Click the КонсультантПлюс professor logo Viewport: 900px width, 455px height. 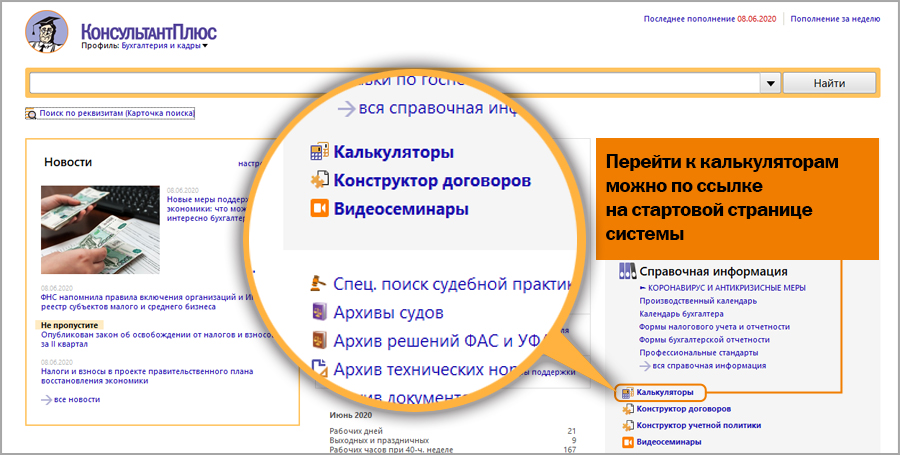(x=44, y=33)
